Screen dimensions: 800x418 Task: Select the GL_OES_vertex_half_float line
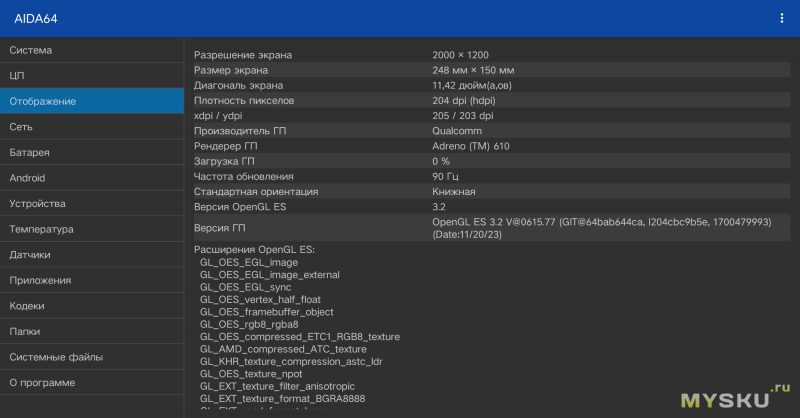tap(260, 300)
